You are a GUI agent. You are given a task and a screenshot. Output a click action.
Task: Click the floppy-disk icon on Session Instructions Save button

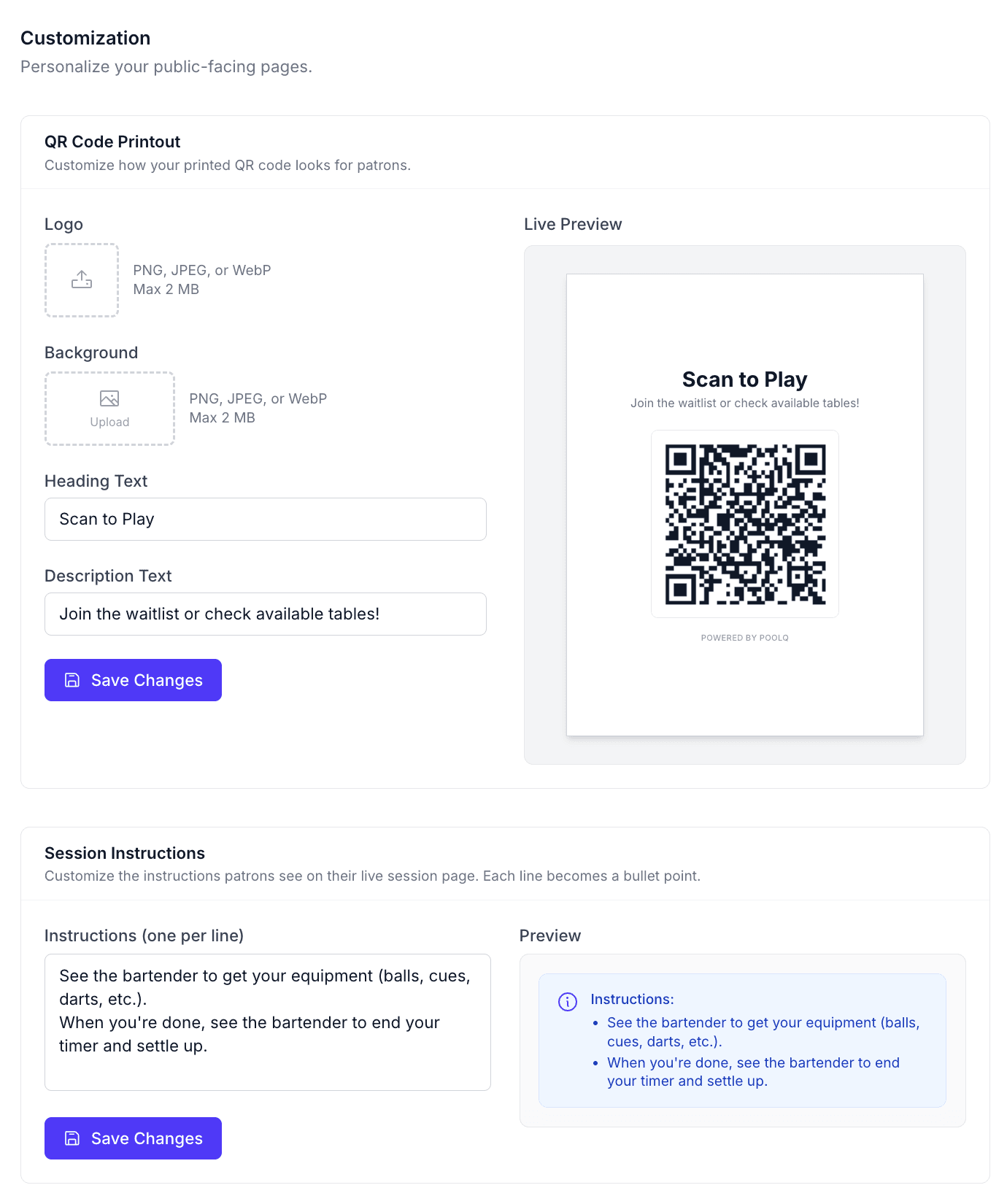click(x=72, y=1138)
